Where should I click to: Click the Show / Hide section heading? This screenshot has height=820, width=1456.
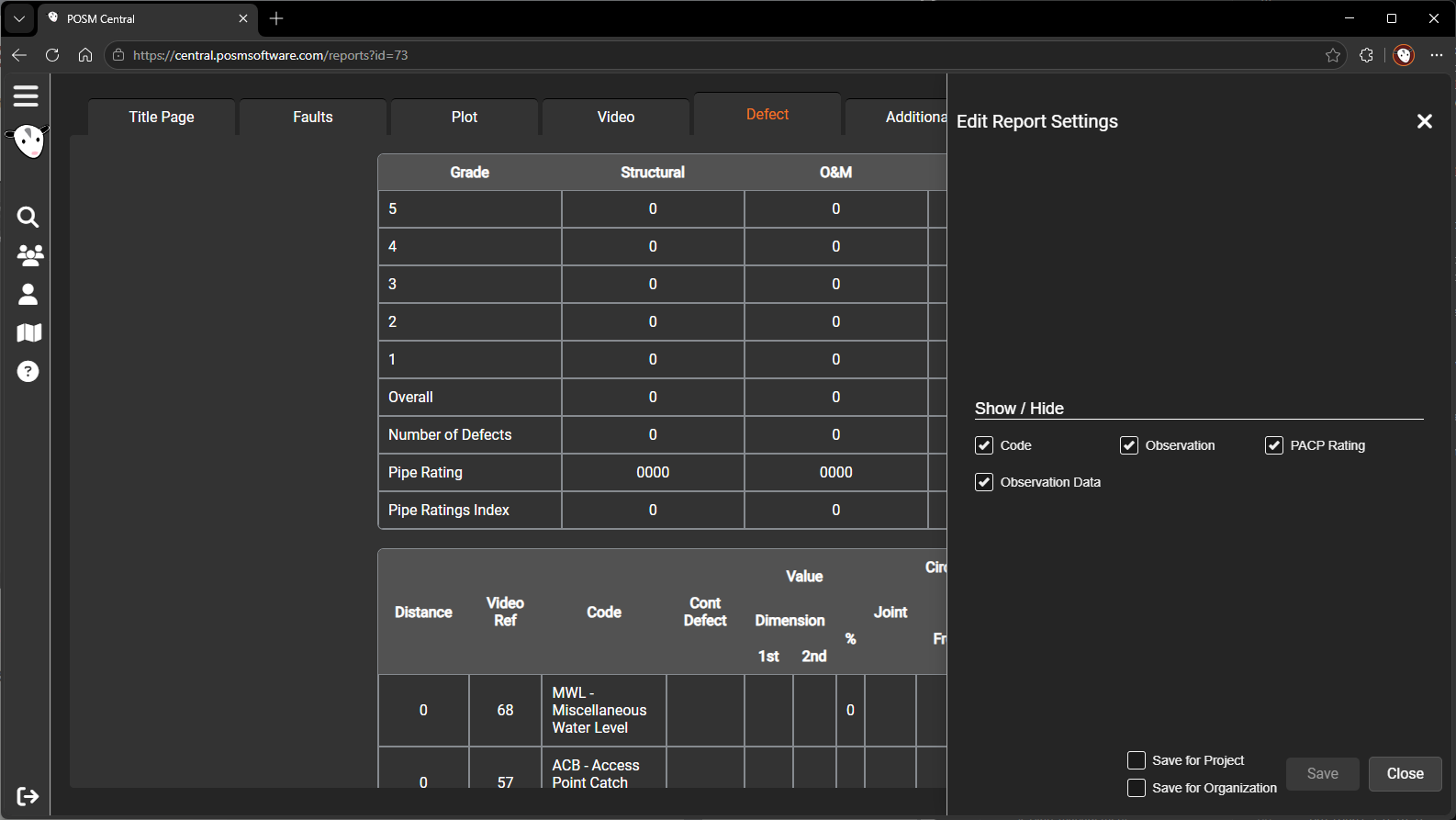tap(1019, 409)
